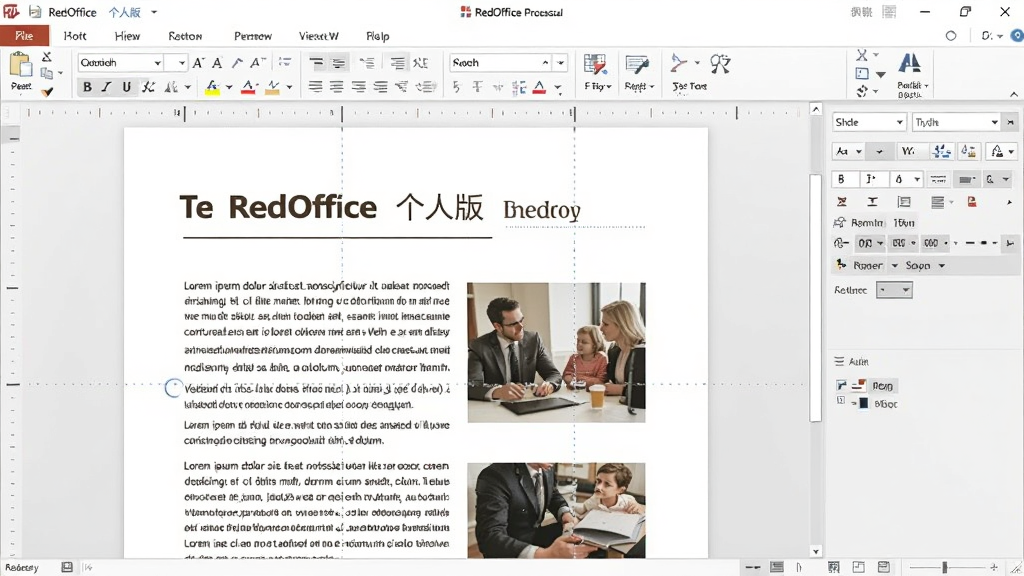Click the vertical scrollbar up arrow
The width and height of the screenshot is (1024, 576).
pos(816,109)
